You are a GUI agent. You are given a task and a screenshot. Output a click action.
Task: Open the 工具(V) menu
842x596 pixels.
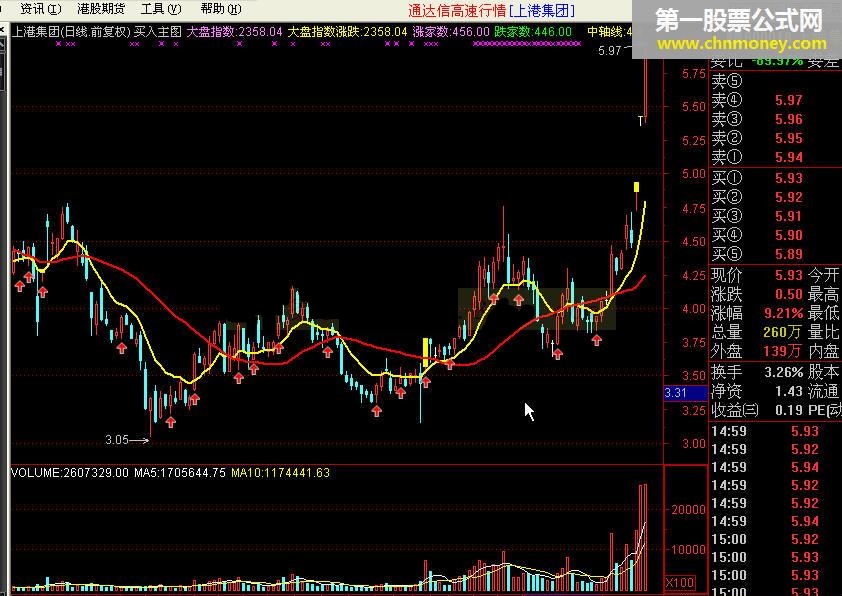pyautogui.click(x=161, y=9)
